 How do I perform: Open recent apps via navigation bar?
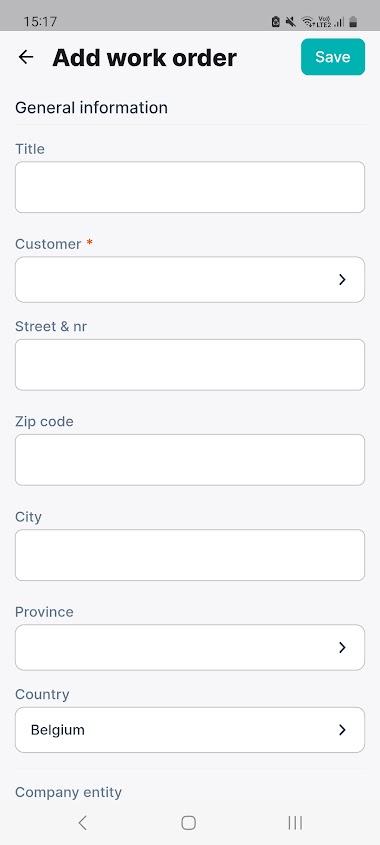click(x=295, y=822)
